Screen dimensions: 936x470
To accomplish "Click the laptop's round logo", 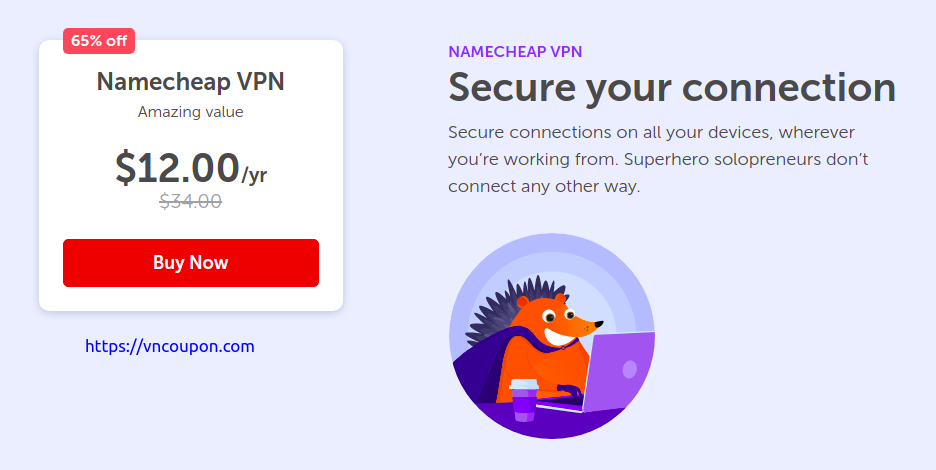I will 630,369.
